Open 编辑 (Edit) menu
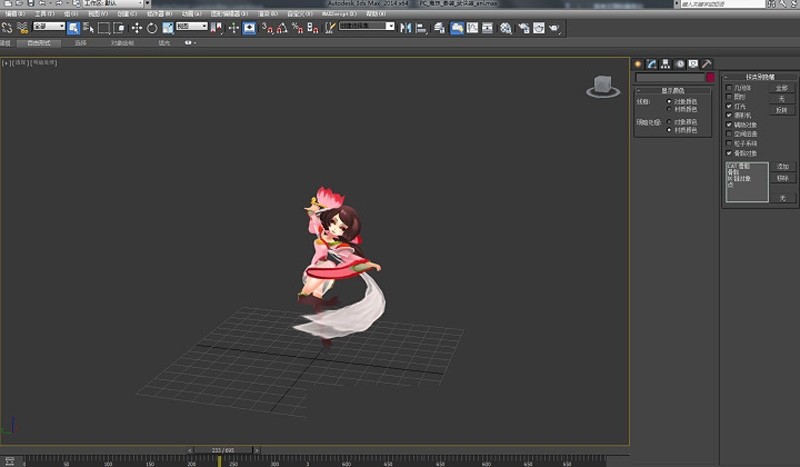The height and width of the screenshot is (467, 800). 14,14
